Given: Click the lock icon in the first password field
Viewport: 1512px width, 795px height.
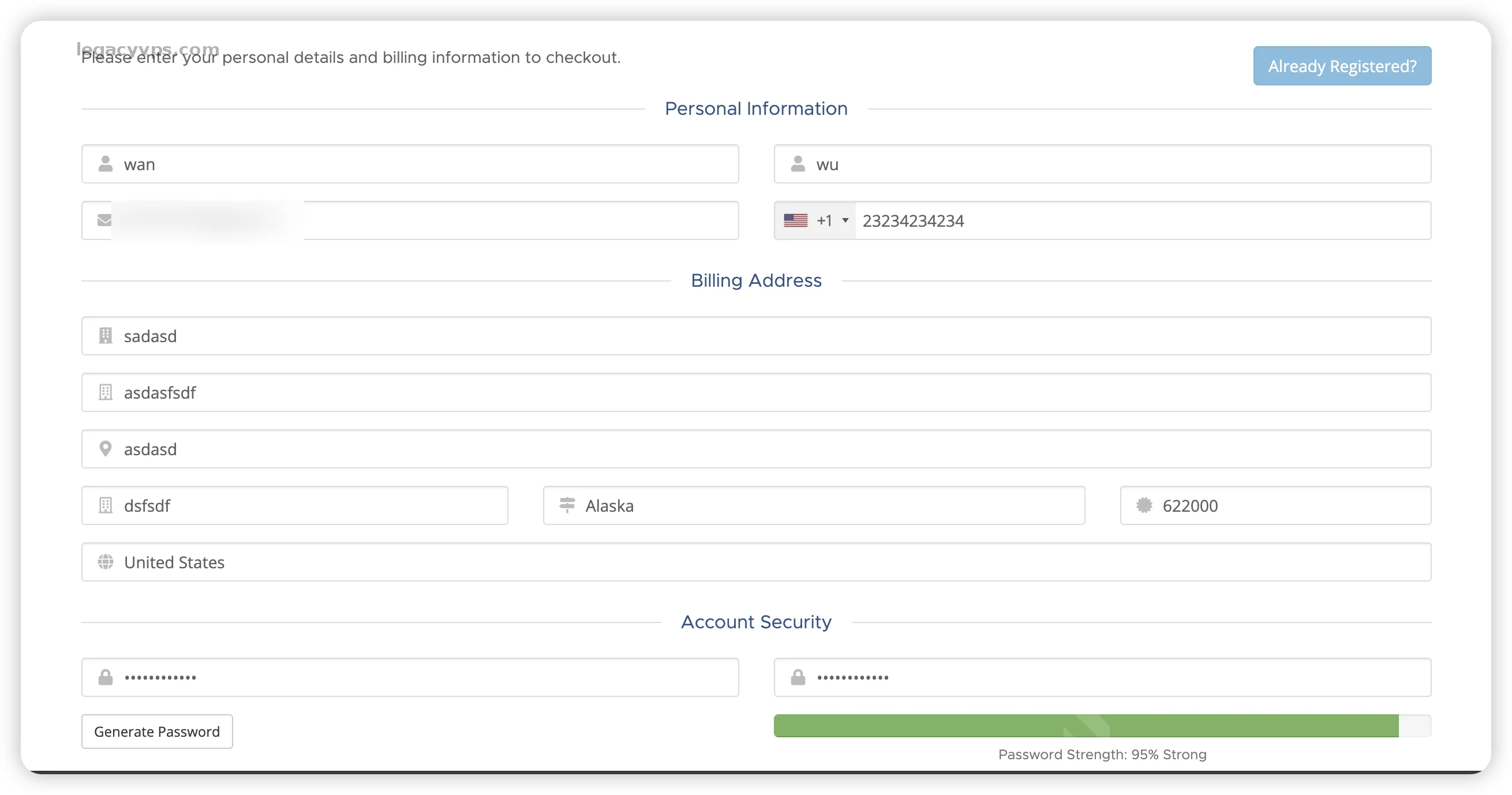Looking at the screenshot, I should pos(106,677).
